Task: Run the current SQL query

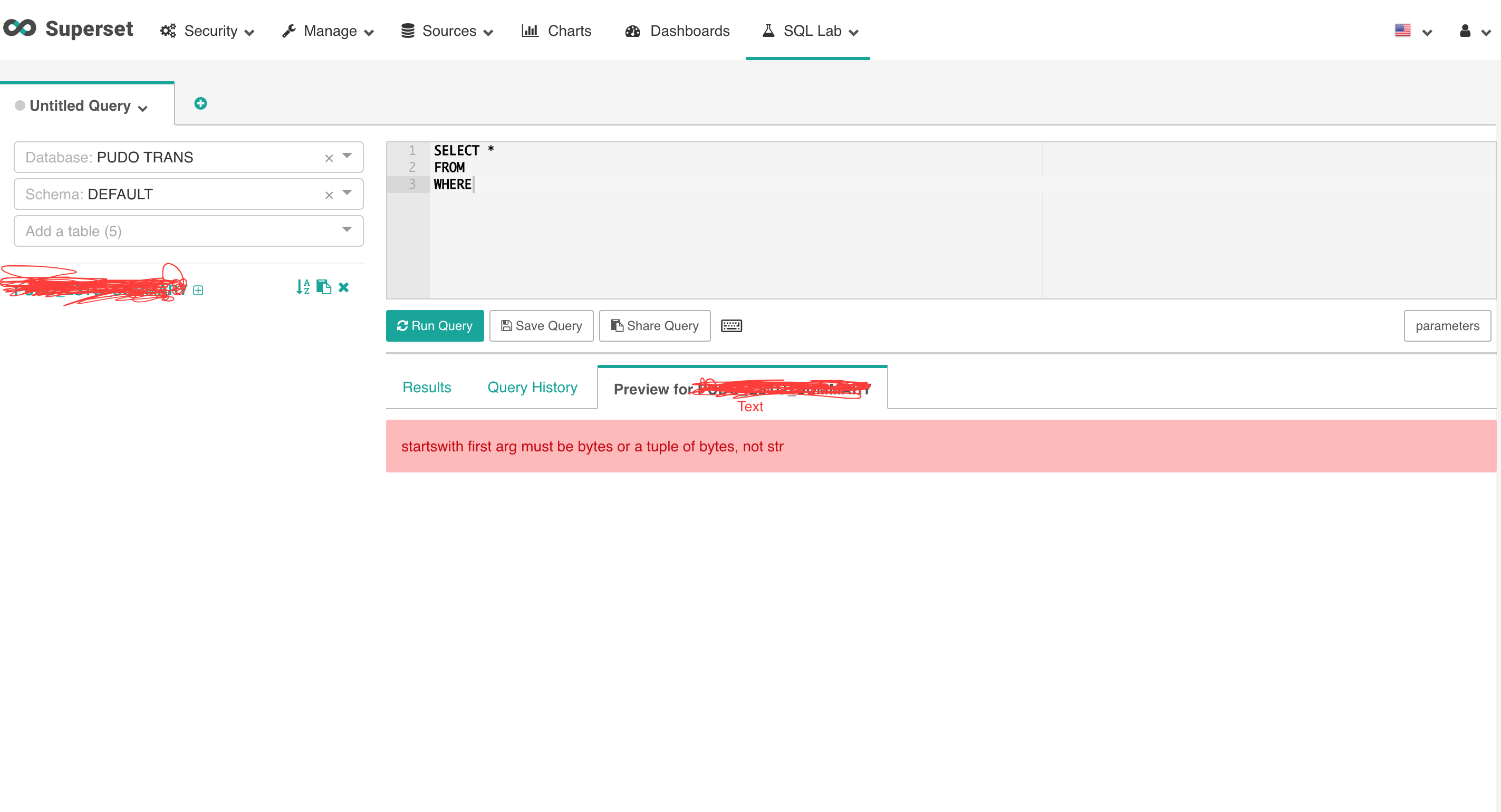Action: [x=434, y=326]
